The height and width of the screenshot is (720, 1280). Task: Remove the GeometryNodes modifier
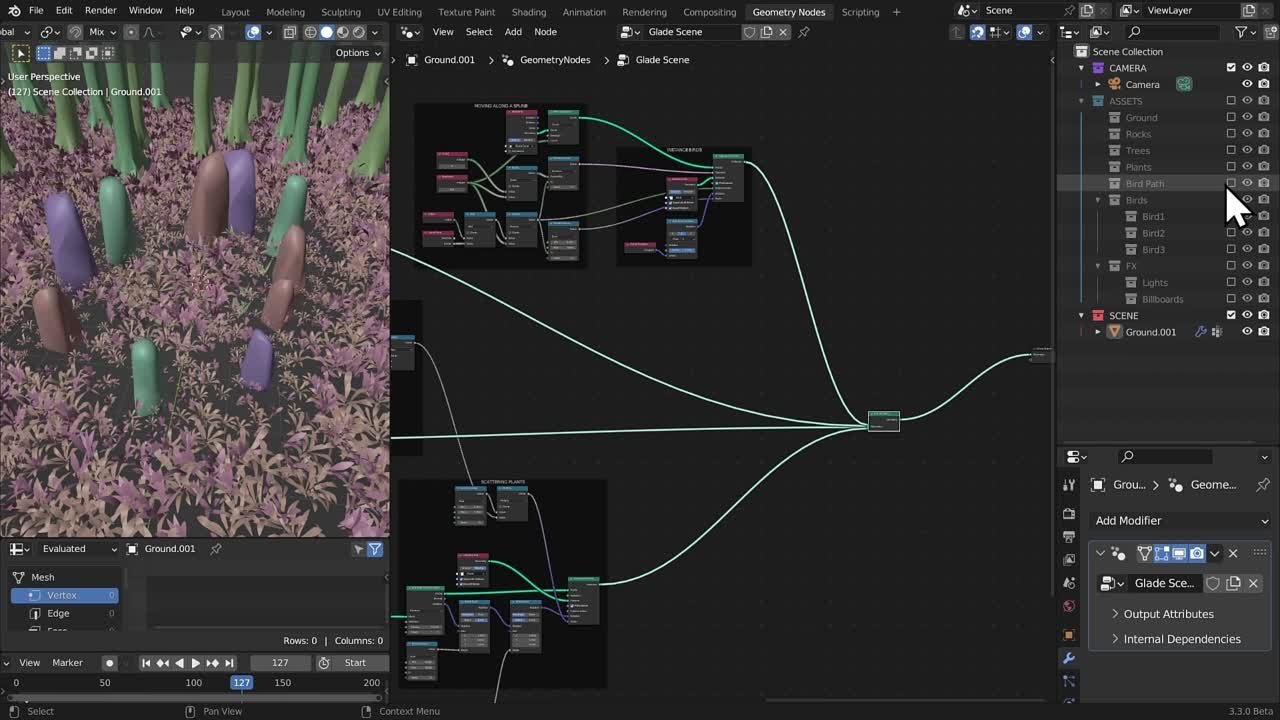coord(1233,553)
